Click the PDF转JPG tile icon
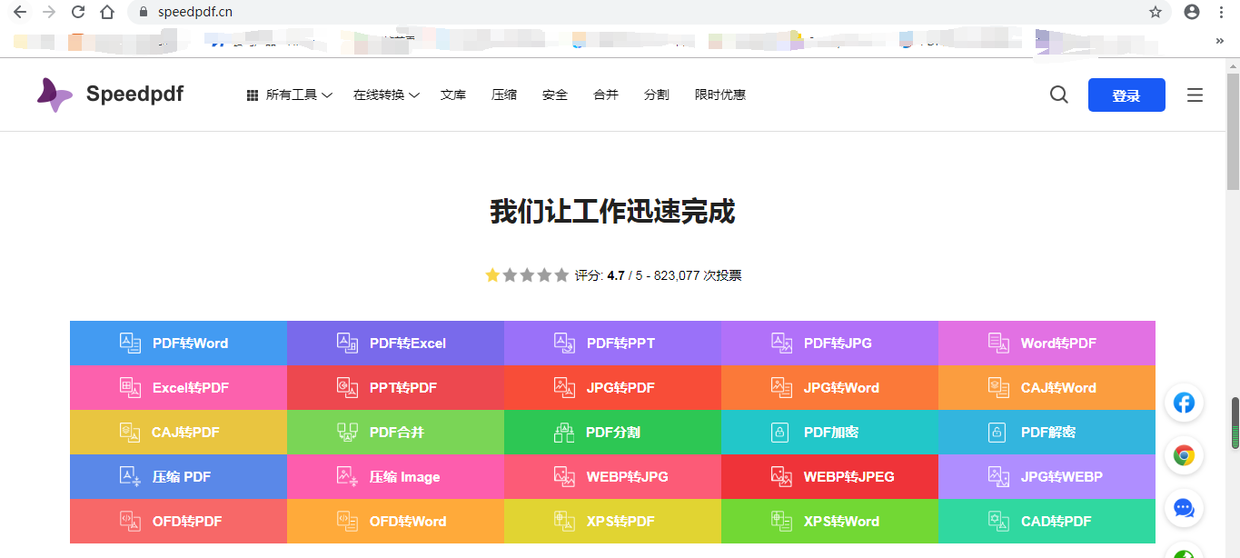The height and width of the screenshot is (558, 1240). pos(782,343)
